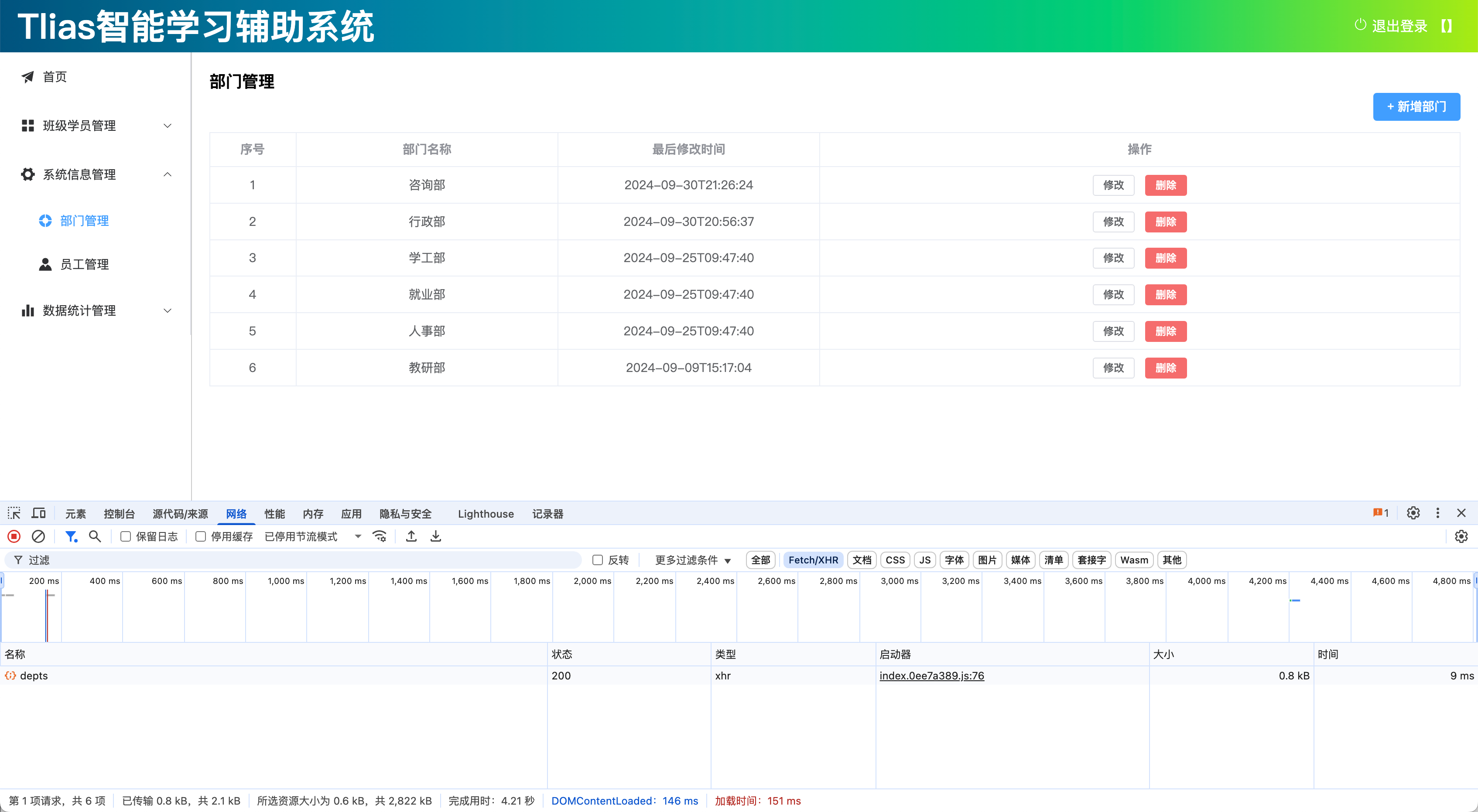
Task: Enable the 停用缓存 checkbox
Action: point(201,536)
